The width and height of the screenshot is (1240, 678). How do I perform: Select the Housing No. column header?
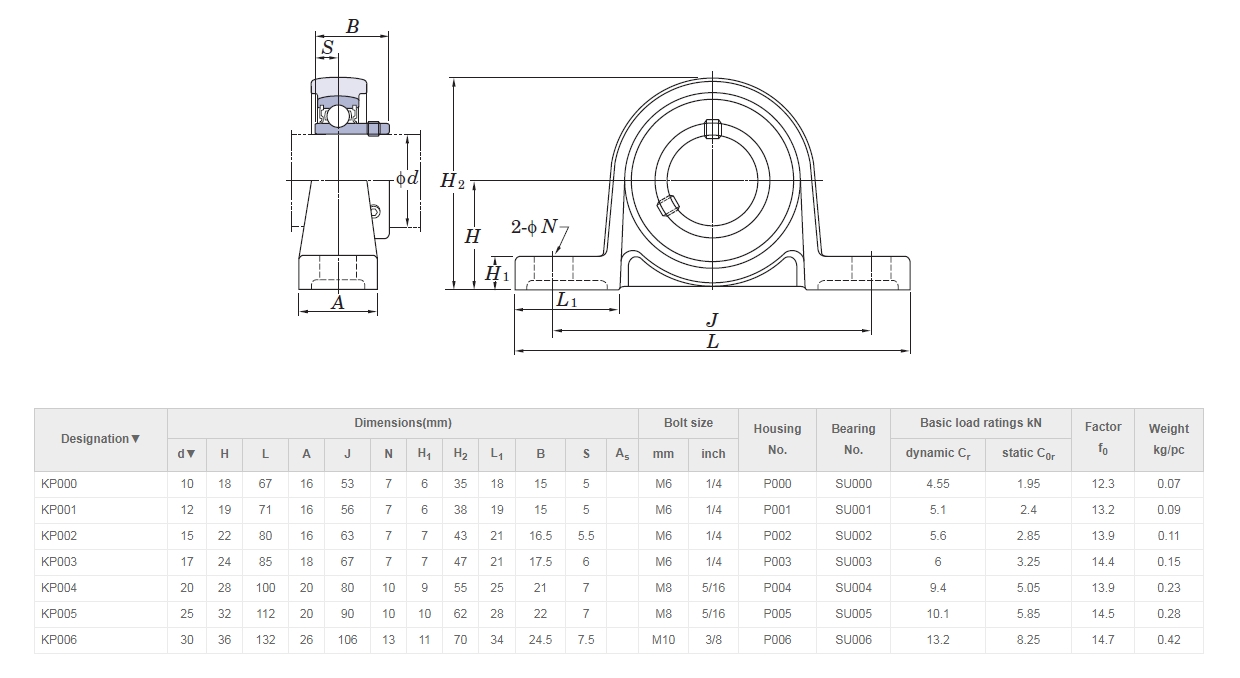coord(777,439)
